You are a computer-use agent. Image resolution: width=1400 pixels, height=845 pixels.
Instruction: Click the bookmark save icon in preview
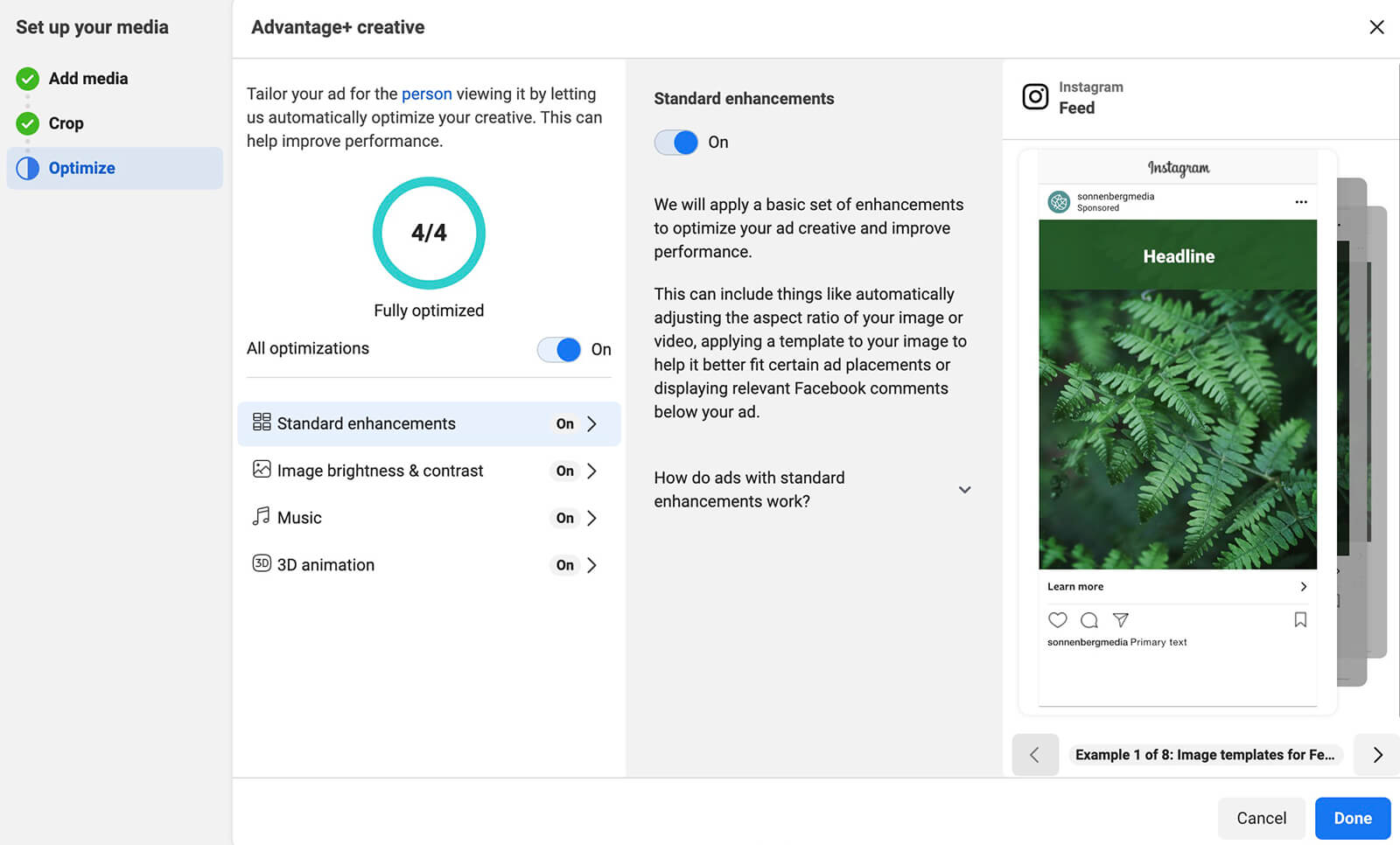(1300, 620)
